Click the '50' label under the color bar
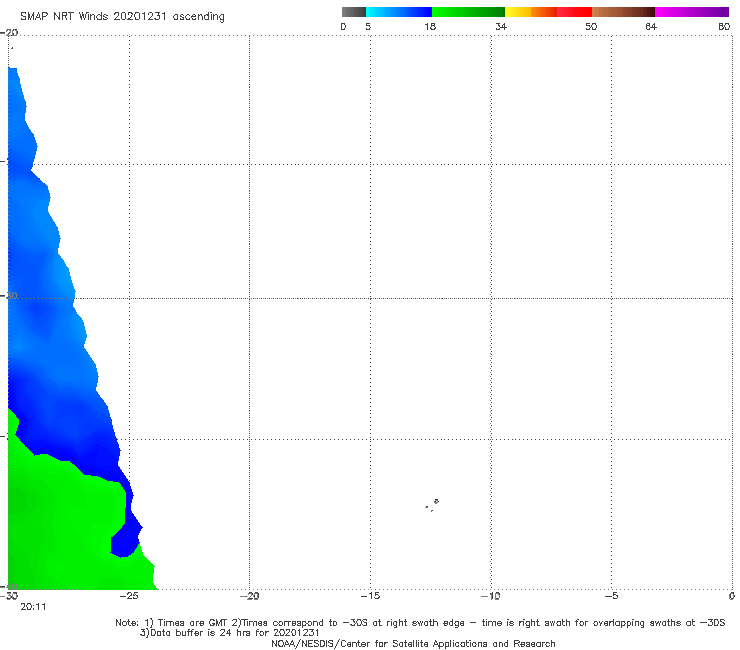This screenshot has height=650, width=740. pos(591,26)
